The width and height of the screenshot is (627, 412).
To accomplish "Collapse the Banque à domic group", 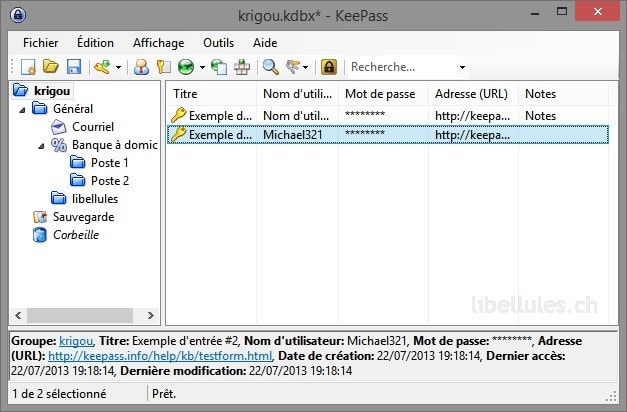I will click(x=41, y=146).
